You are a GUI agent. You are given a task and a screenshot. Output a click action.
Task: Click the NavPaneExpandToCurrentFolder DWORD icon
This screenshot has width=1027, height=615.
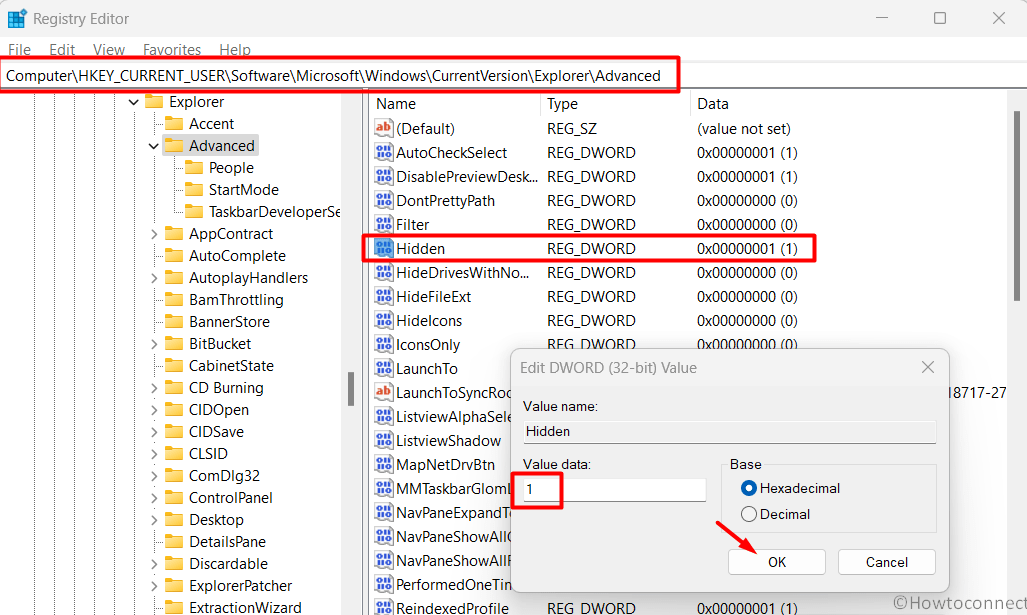click(383, 513)
